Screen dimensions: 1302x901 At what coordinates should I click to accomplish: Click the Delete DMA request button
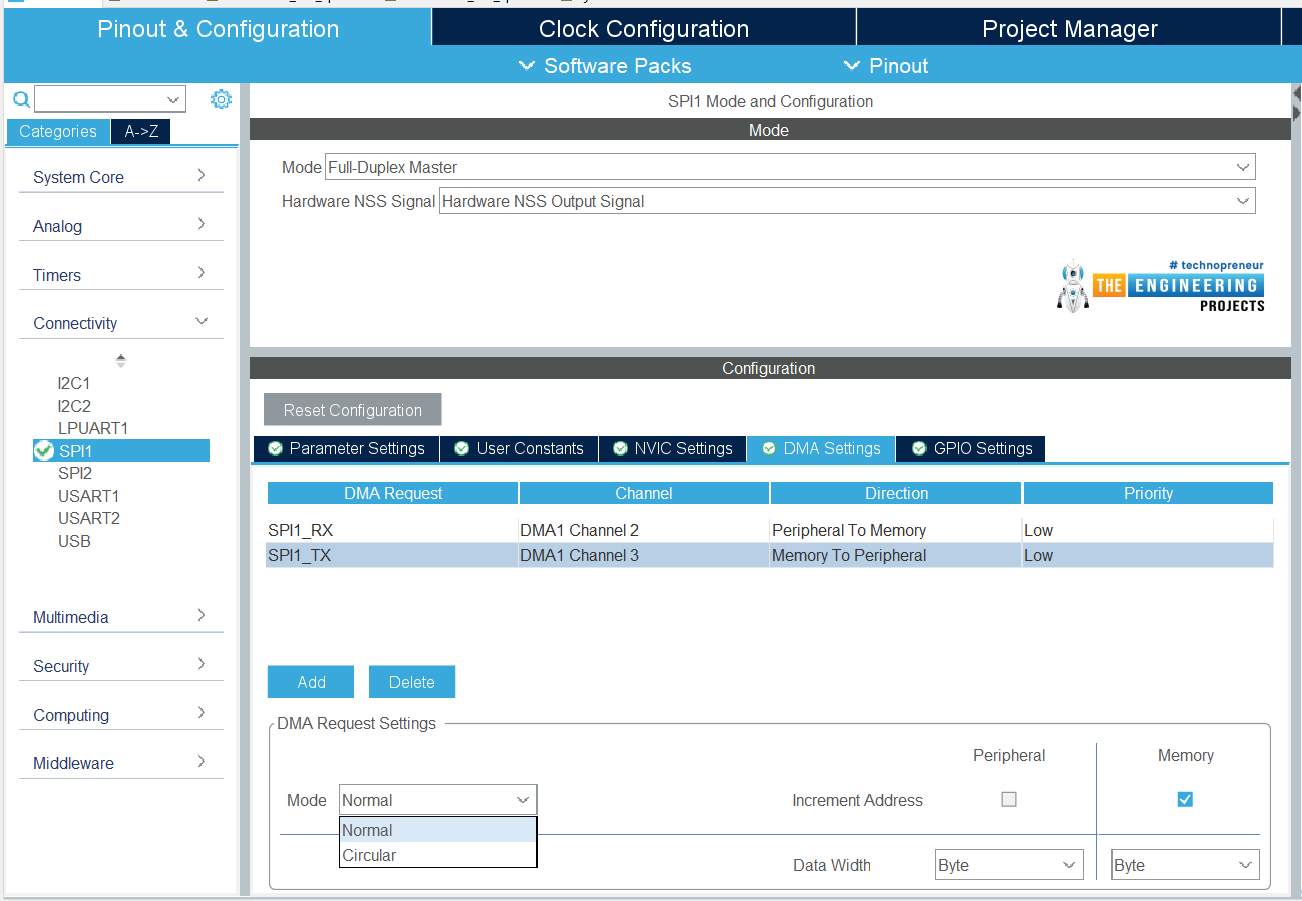pos(412,682)
